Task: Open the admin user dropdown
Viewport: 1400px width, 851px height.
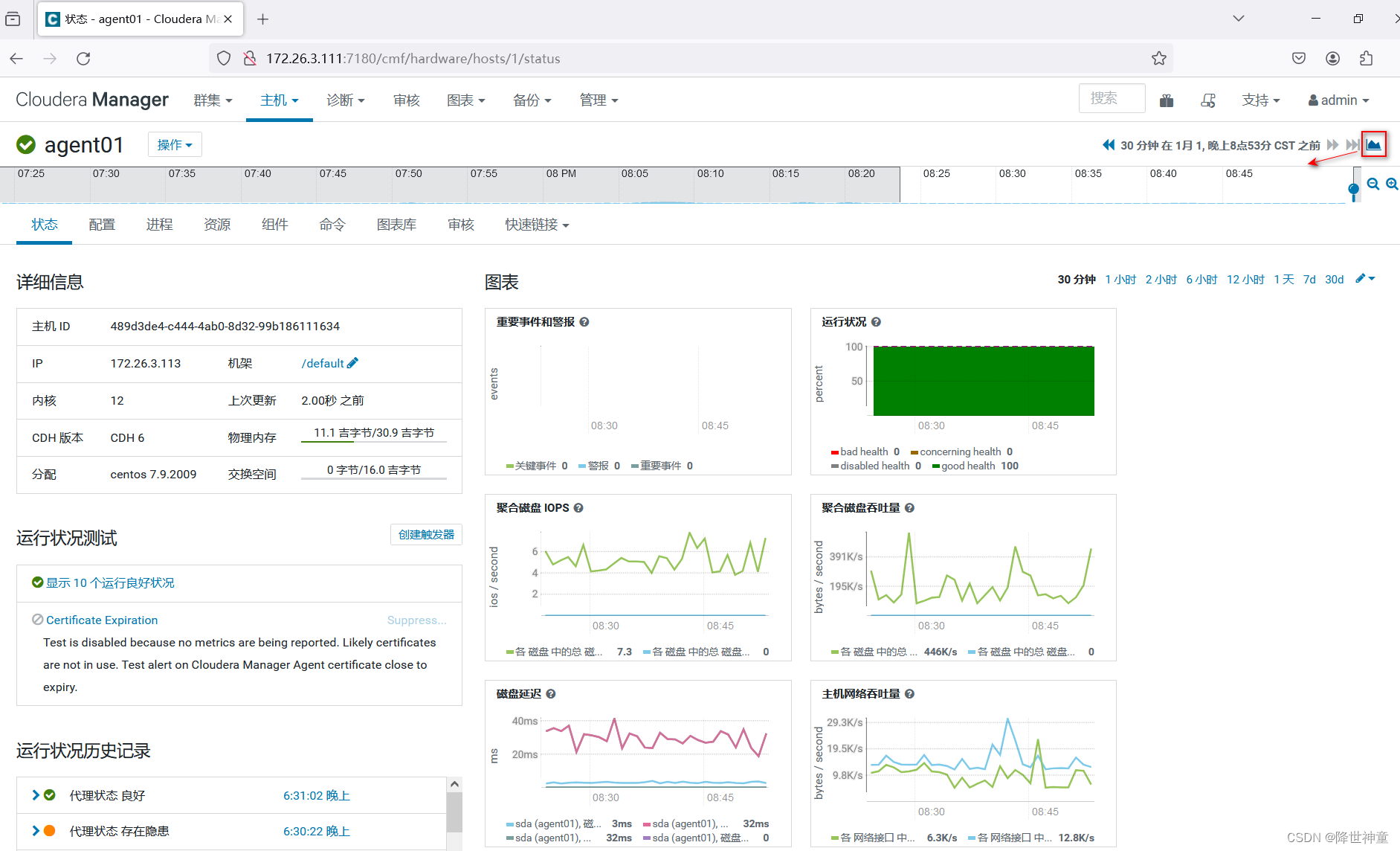Action: tap(1338, 100)
